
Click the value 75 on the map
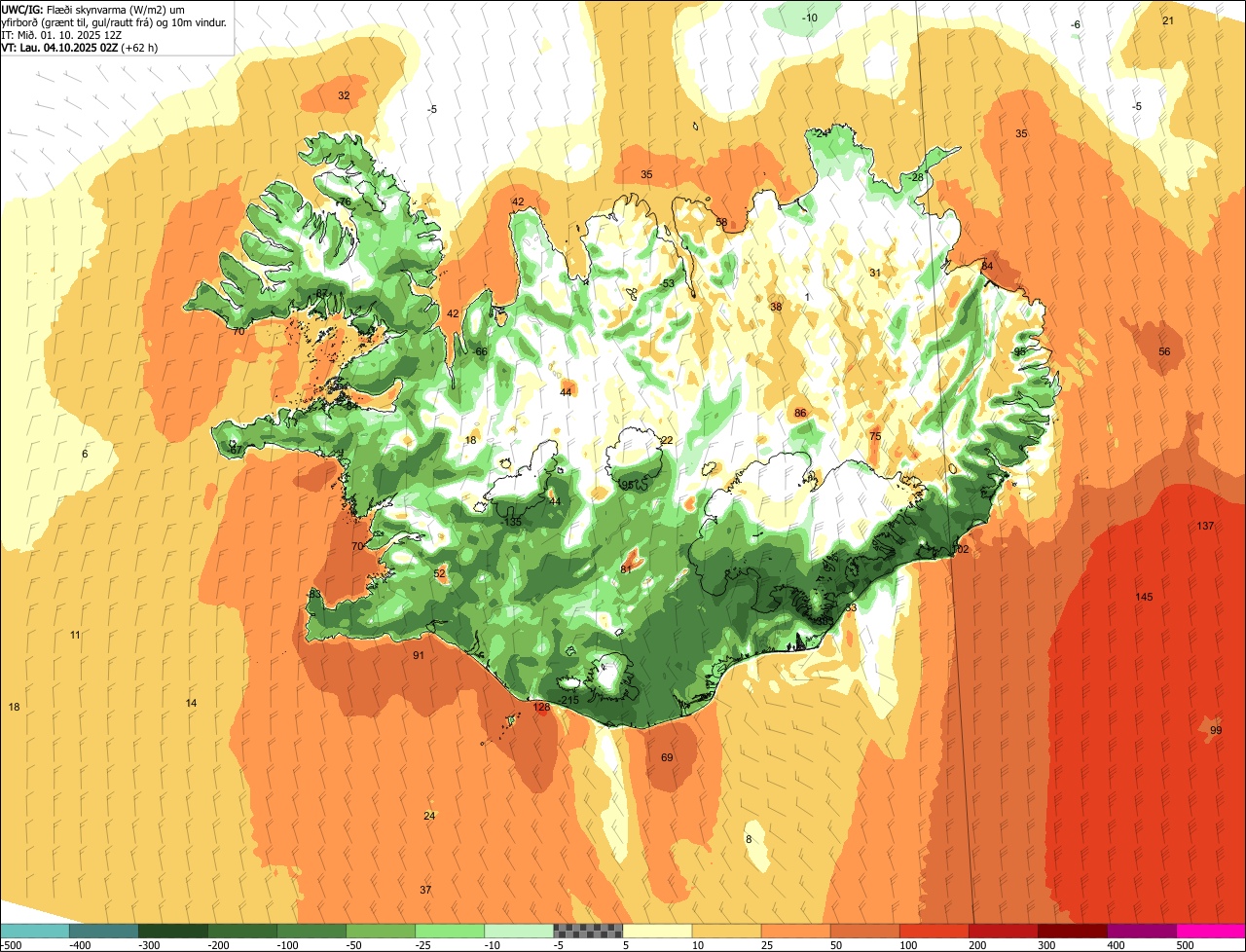pyautogui.click(x=875, y=436)
